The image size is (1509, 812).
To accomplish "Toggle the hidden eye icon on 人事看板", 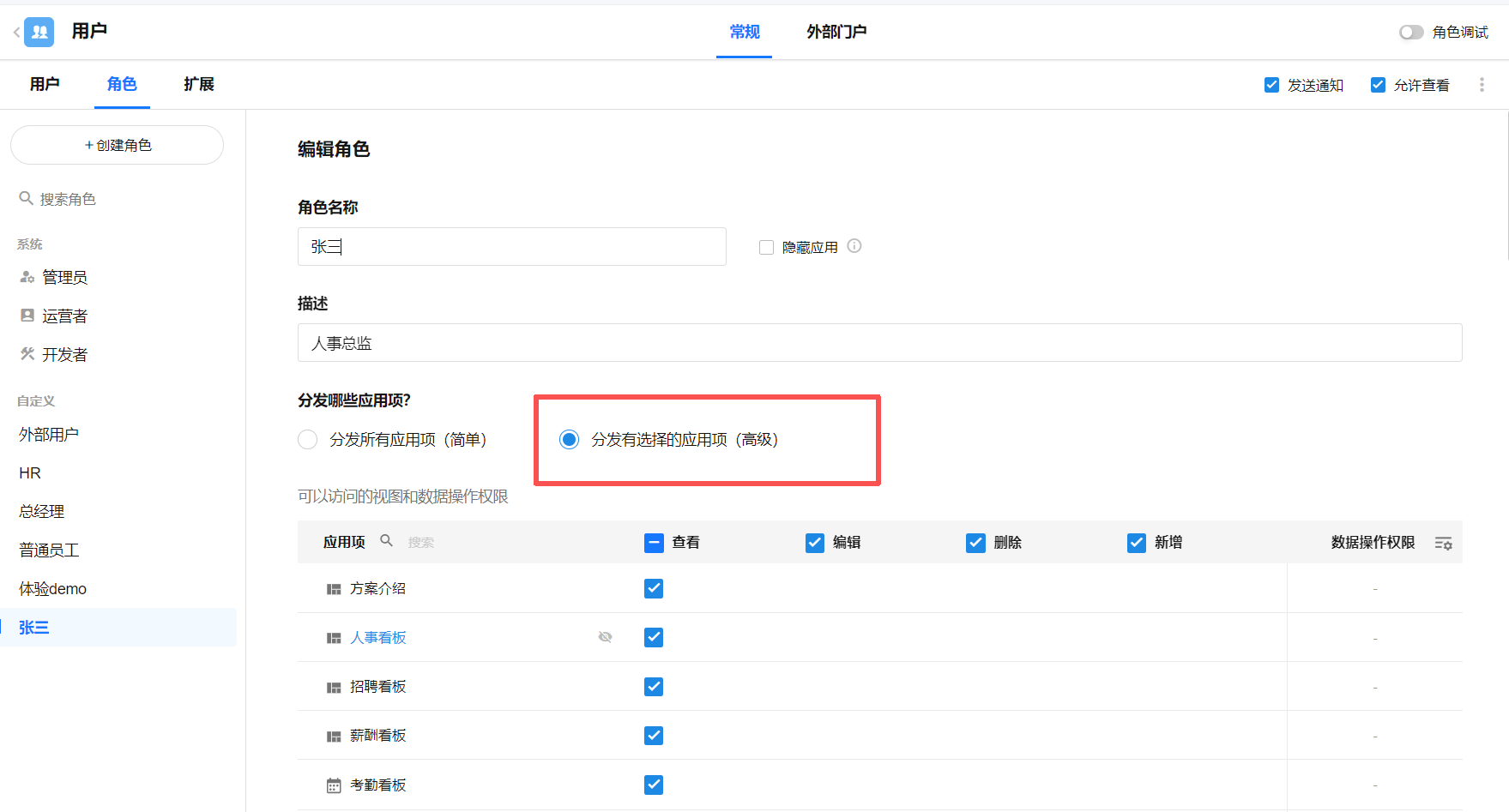I will 605,637.
